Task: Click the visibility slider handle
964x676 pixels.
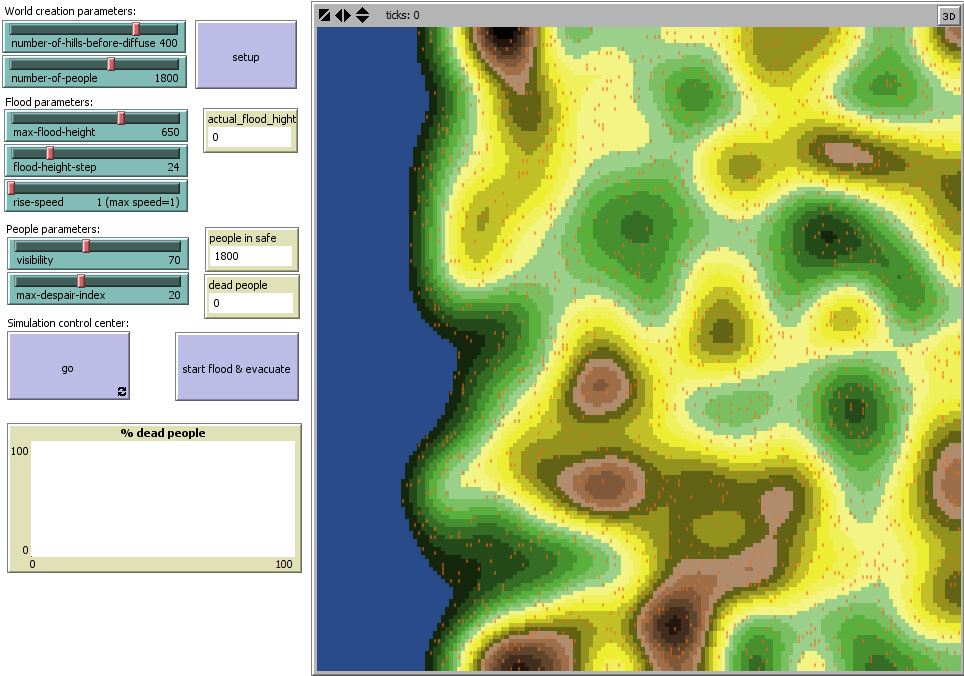Action: click(86, 246)
